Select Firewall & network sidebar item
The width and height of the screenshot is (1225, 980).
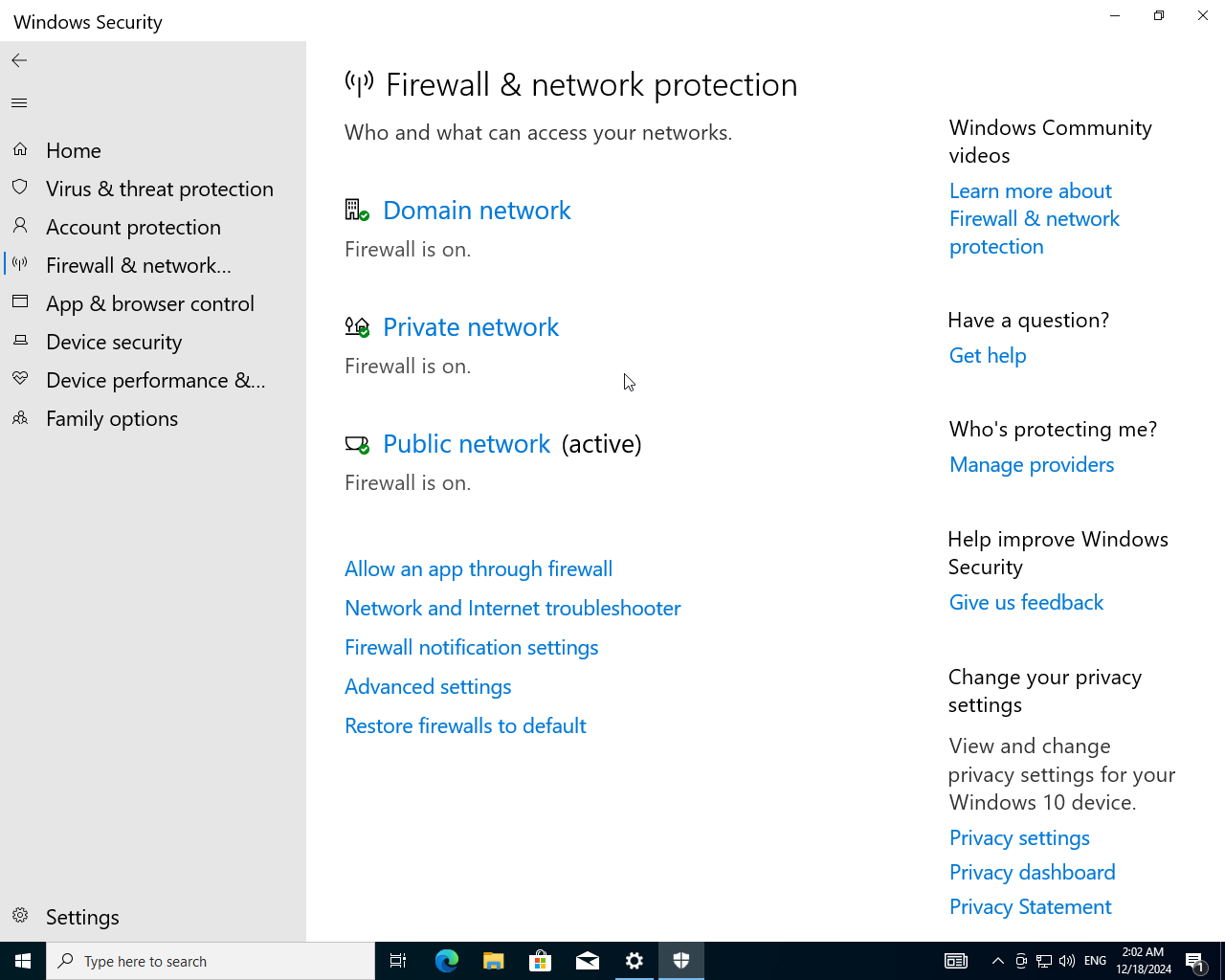pos(139,265)
